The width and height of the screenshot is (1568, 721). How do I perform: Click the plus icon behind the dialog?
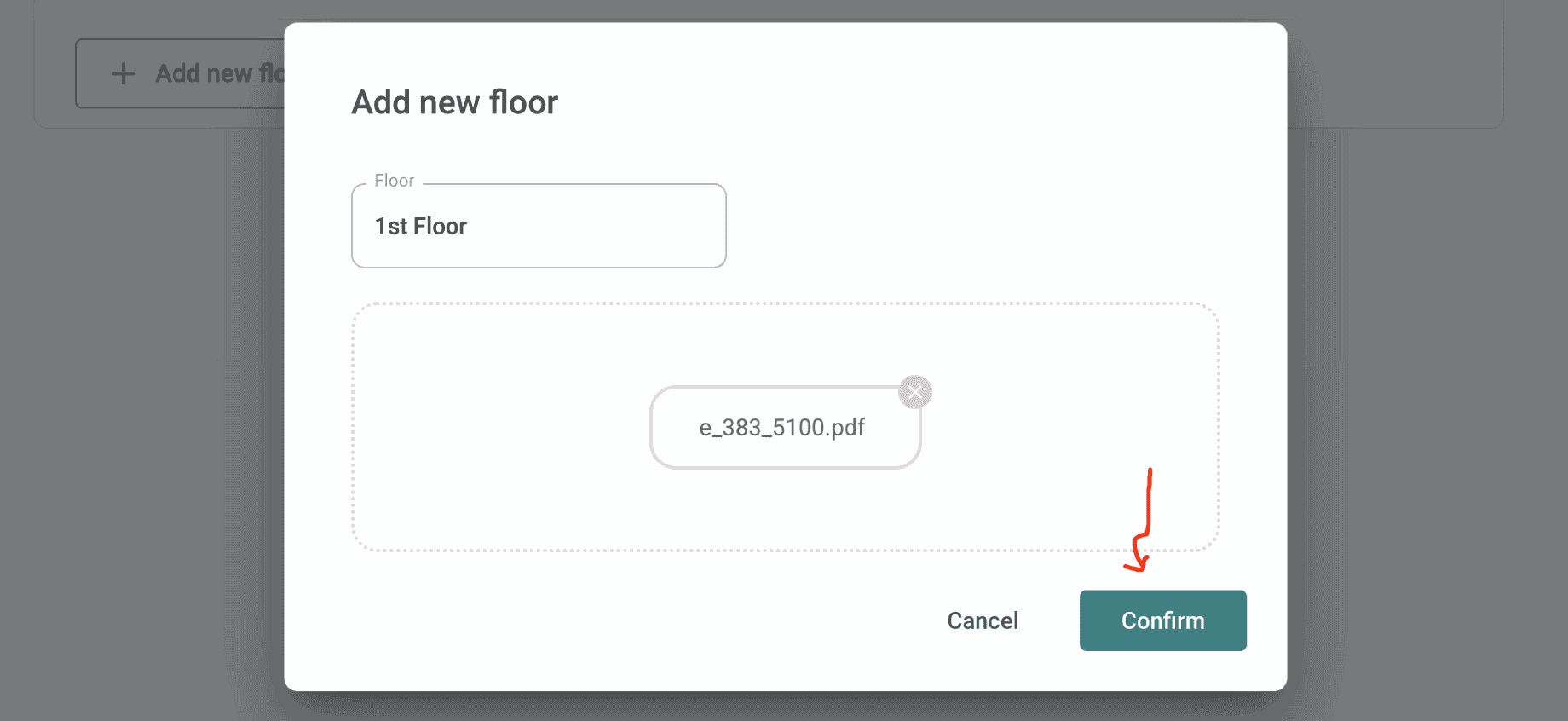[x=124, y=73]
